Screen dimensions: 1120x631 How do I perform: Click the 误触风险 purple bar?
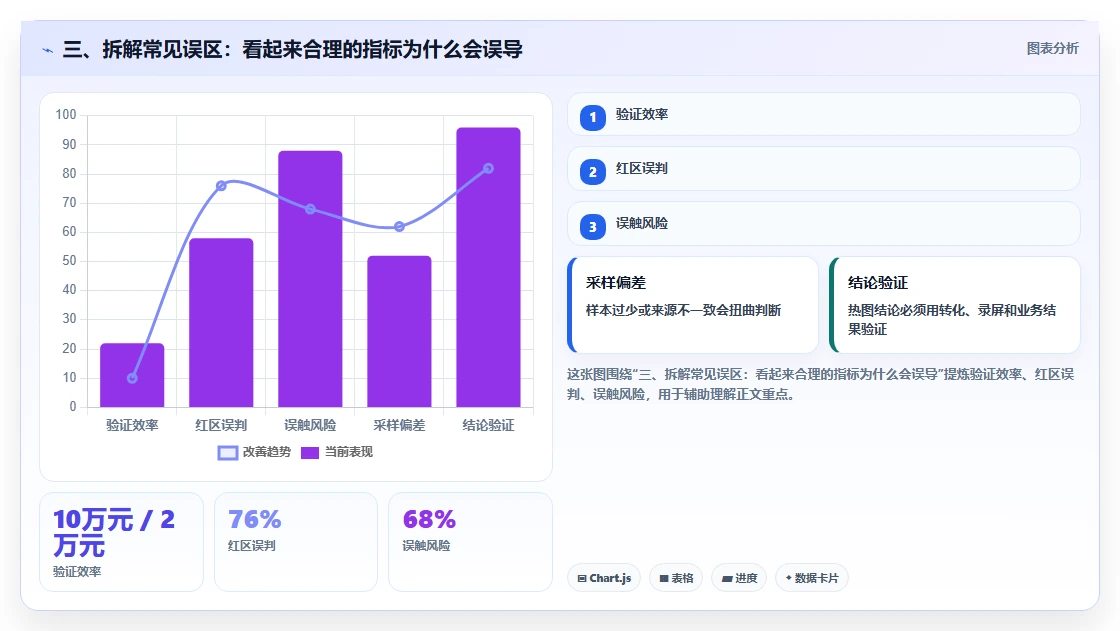pos(310,279)
